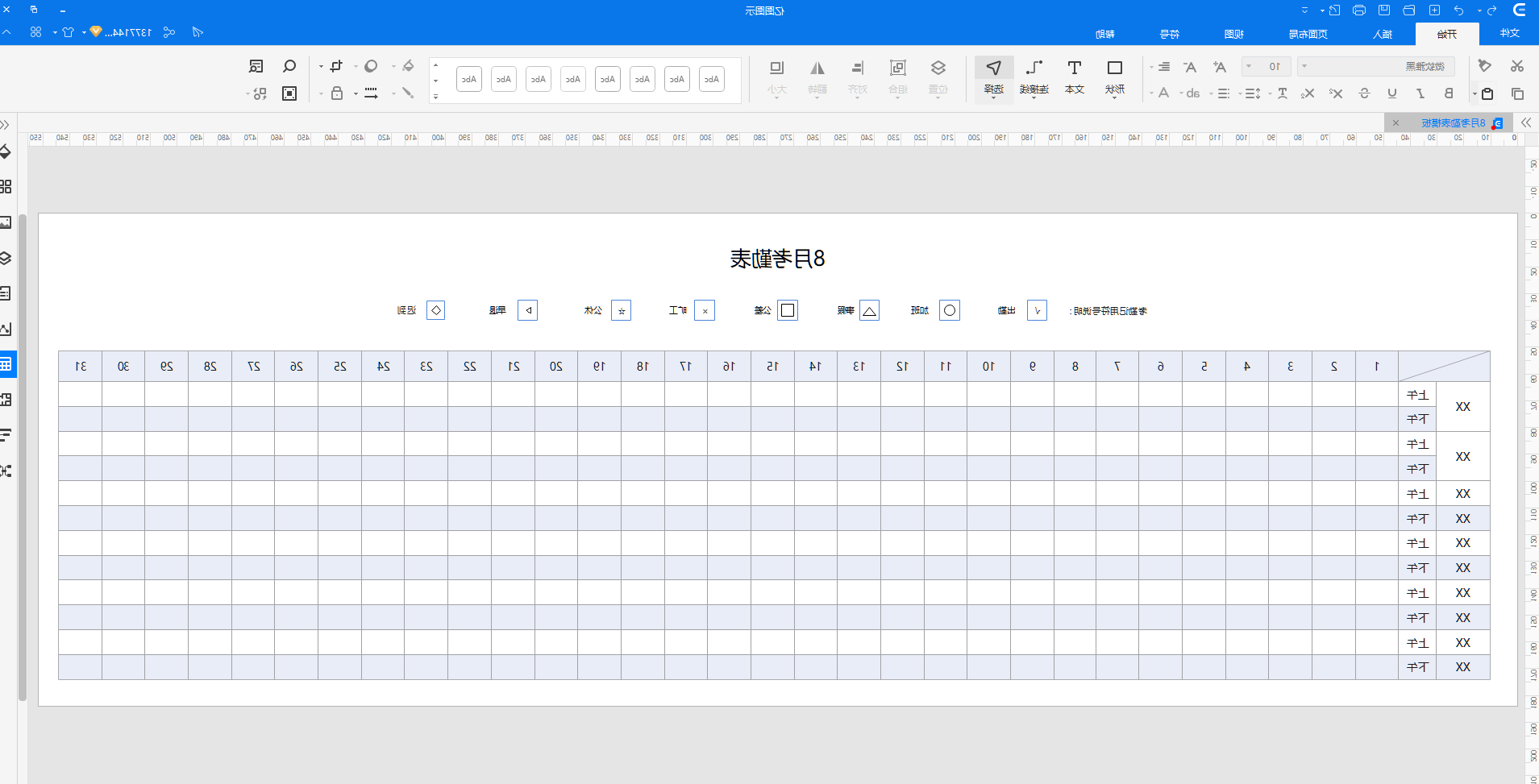Open the Size (大小) tool
The height and width of the screenshot is (784, 1539).
777,77
